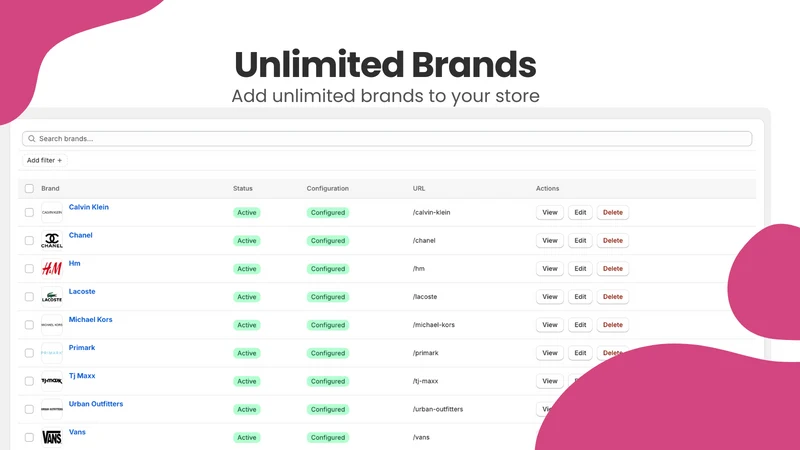Click the Brand column header
The width and height of the screenshot is (800, 450).
click(x=50, y=188)
